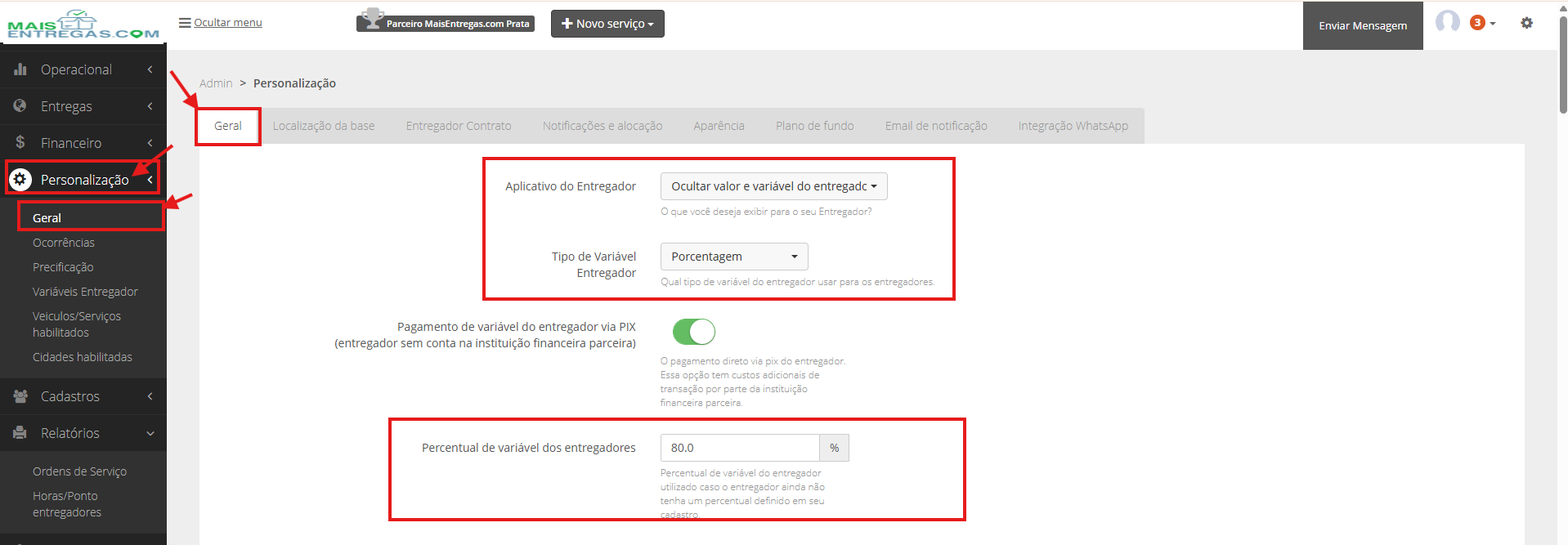Image resolution: width=1568 pixels, height=545 pixels.
Task: Expand the Cadastros sidebar section
Action: coord(83,396)
